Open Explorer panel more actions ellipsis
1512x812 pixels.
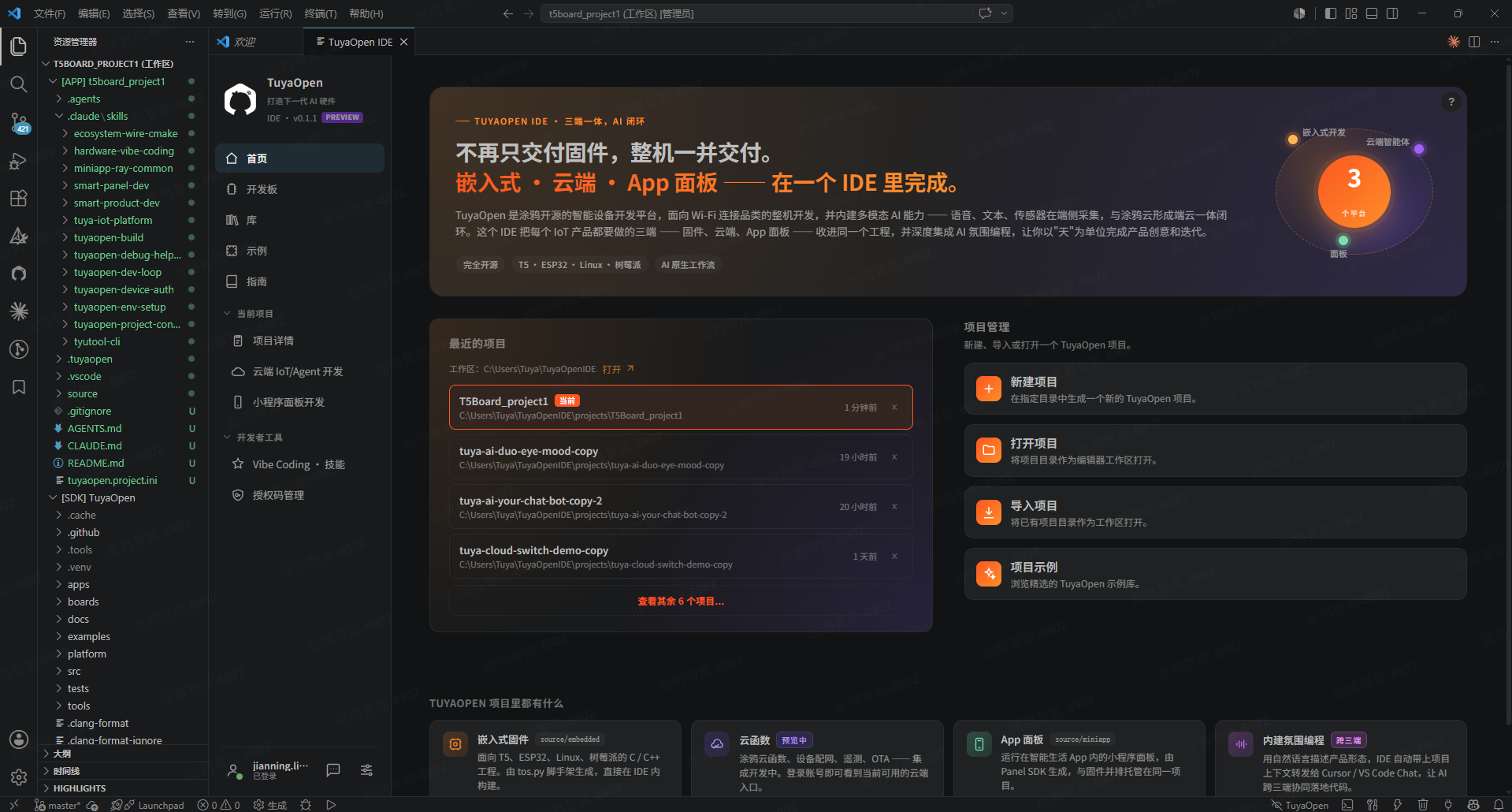(x=190, y=42)
